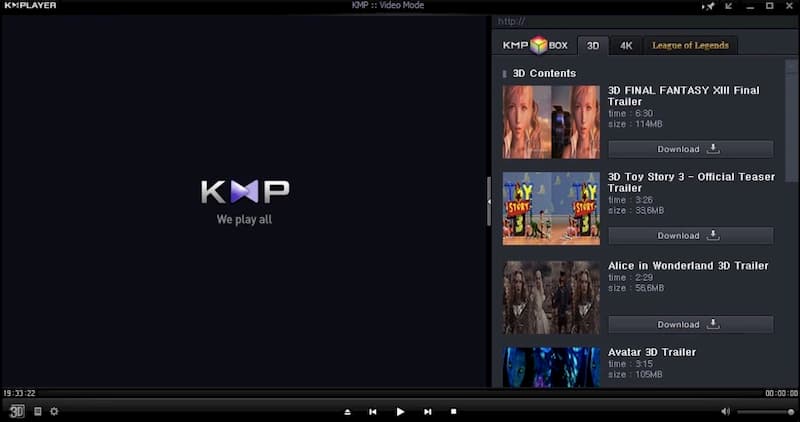The height and width of the screenshot is (422, 800).
Task: Stop playback with the stop button
Action: point(454,411)
